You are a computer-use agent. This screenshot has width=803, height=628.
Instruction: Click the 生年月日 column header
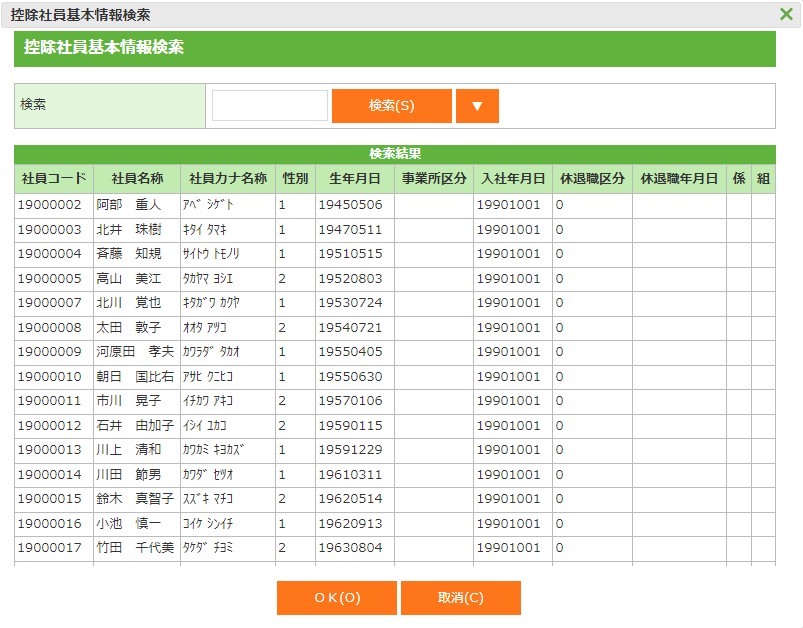click(355, 179)
